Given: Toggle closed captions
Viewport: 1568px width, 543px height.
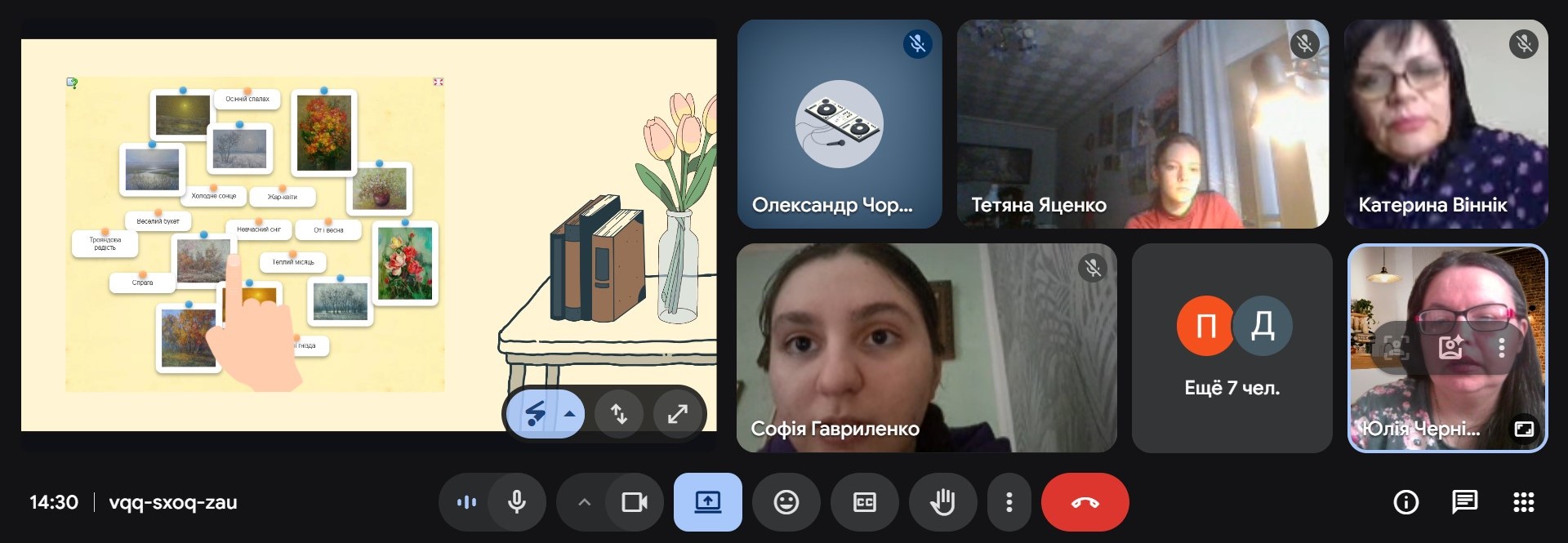Looking at the screenshot, I should [x=864, y=502].
